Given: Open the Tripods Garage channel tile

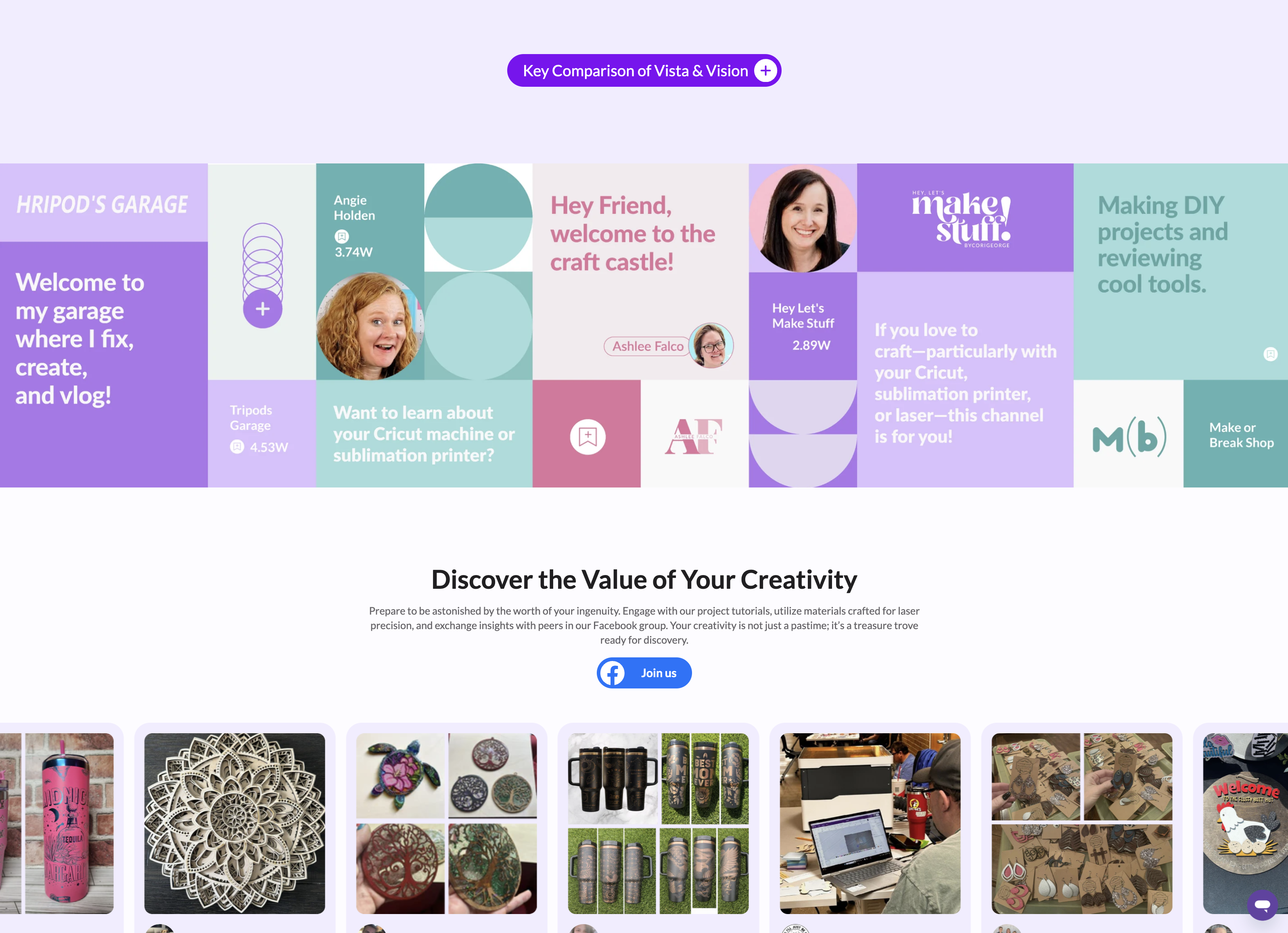Looking at the screenshot, I should click(x=262, y=434).
